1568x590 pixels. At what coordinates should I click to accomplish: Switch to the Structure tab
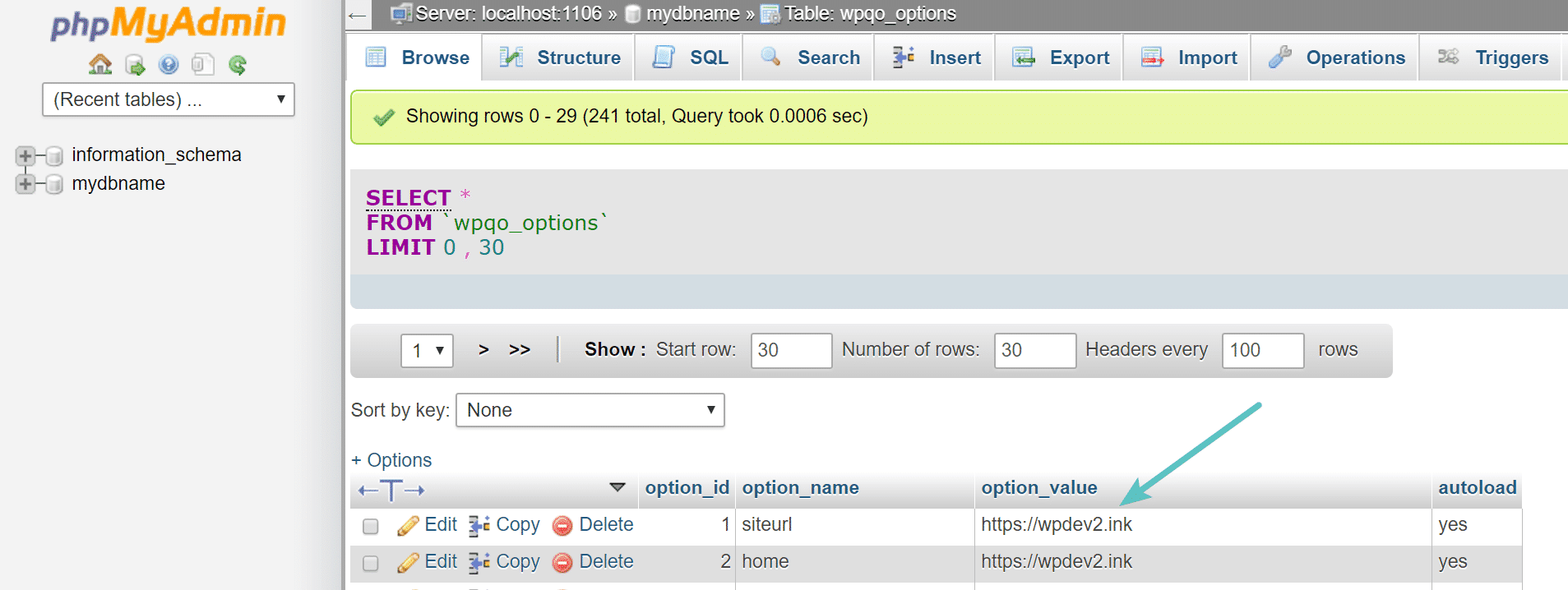click(x=578, y=58)
